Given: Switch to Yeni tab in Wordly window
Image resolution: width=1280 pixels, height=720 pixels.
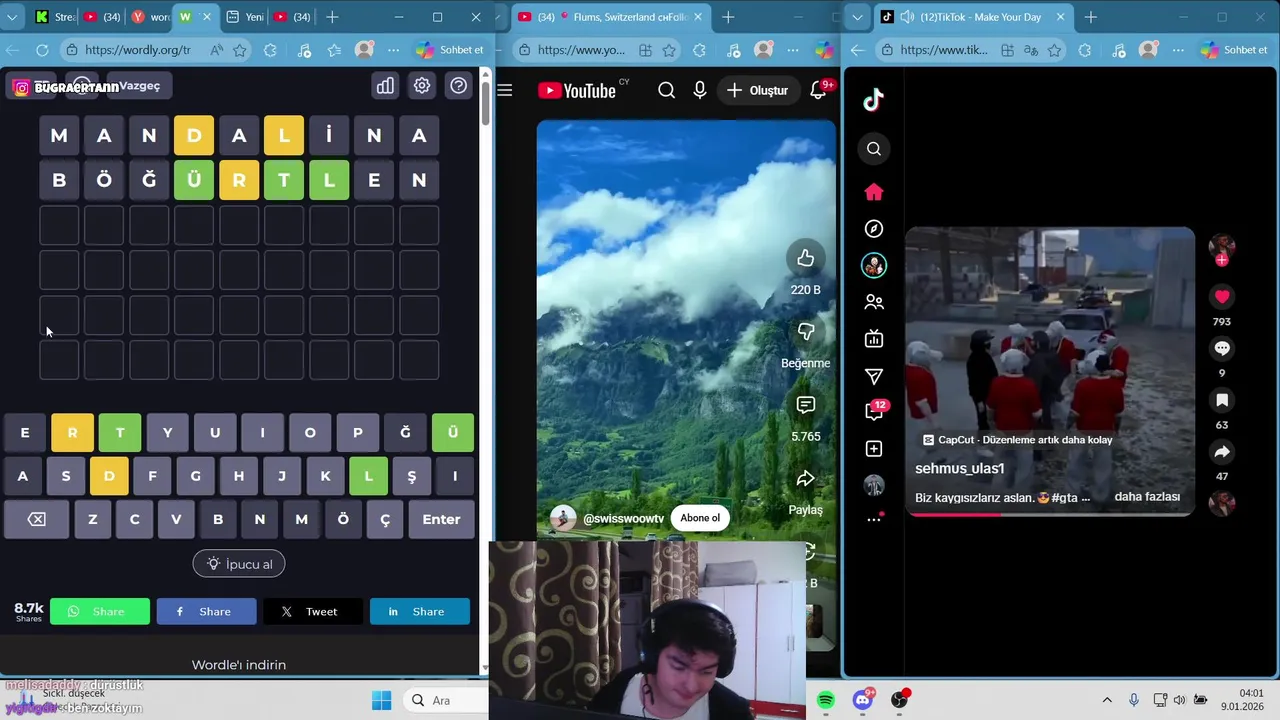Looking at the screenshot, I should tap(243, 17).
